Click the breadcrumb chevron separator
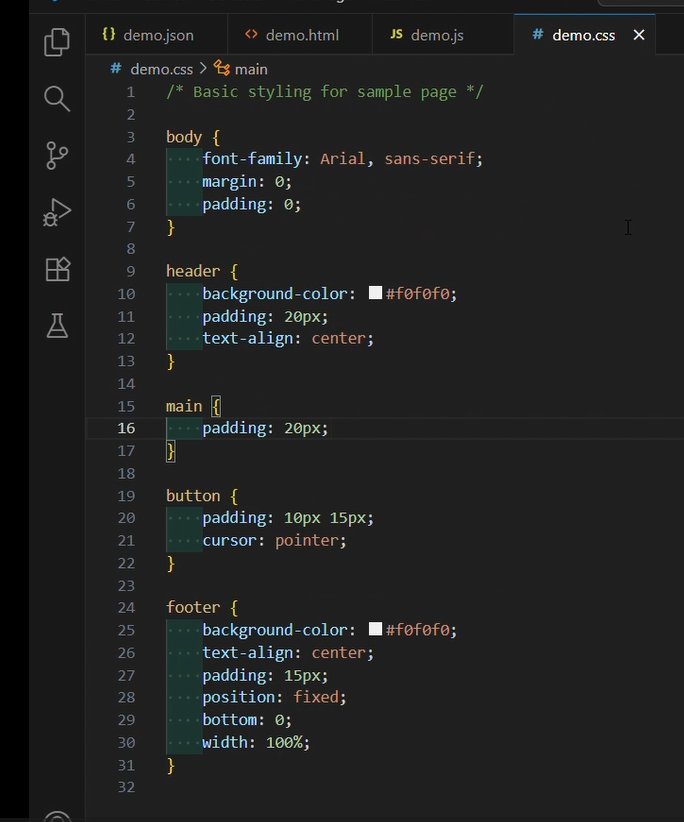The image size is (684, 822). [x=204, y=69]
